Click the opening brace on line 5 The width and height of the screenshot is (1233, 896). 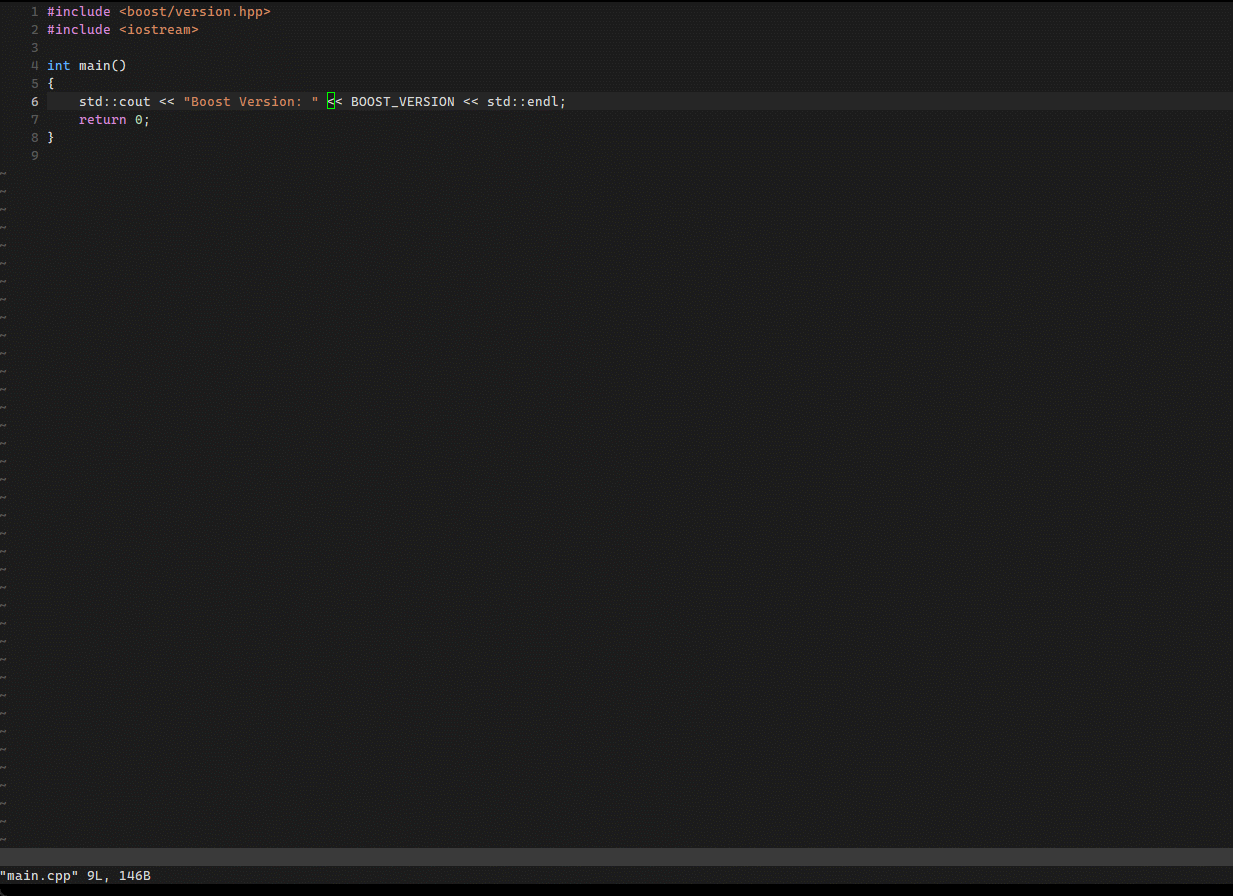tap(50, 83)
